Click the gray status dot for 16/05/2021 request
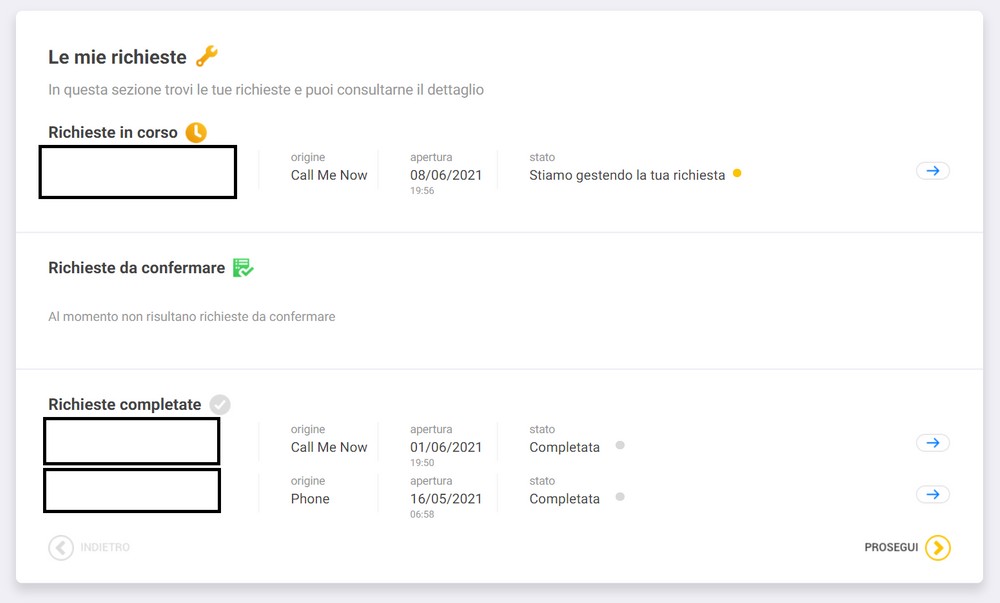1000x603 pixels. pyautogui.click(x=620, y=497)
